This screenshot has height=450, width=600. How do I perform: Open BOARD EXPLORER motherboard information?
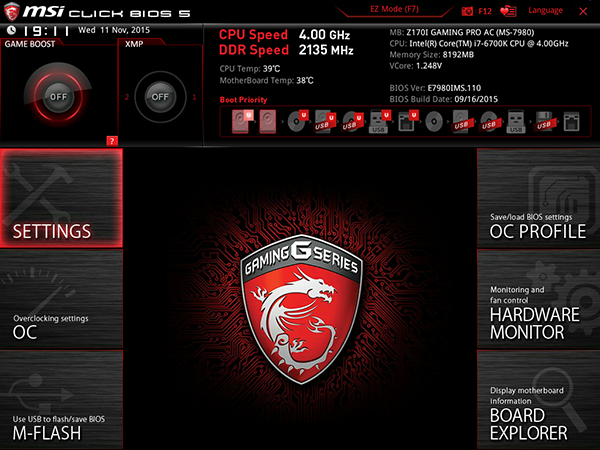click(538, 400)
